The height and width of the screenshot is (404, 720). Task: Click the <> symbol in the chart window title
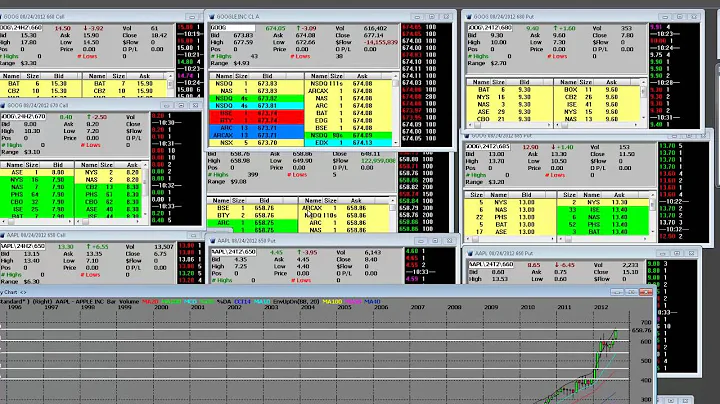[23, 292]
